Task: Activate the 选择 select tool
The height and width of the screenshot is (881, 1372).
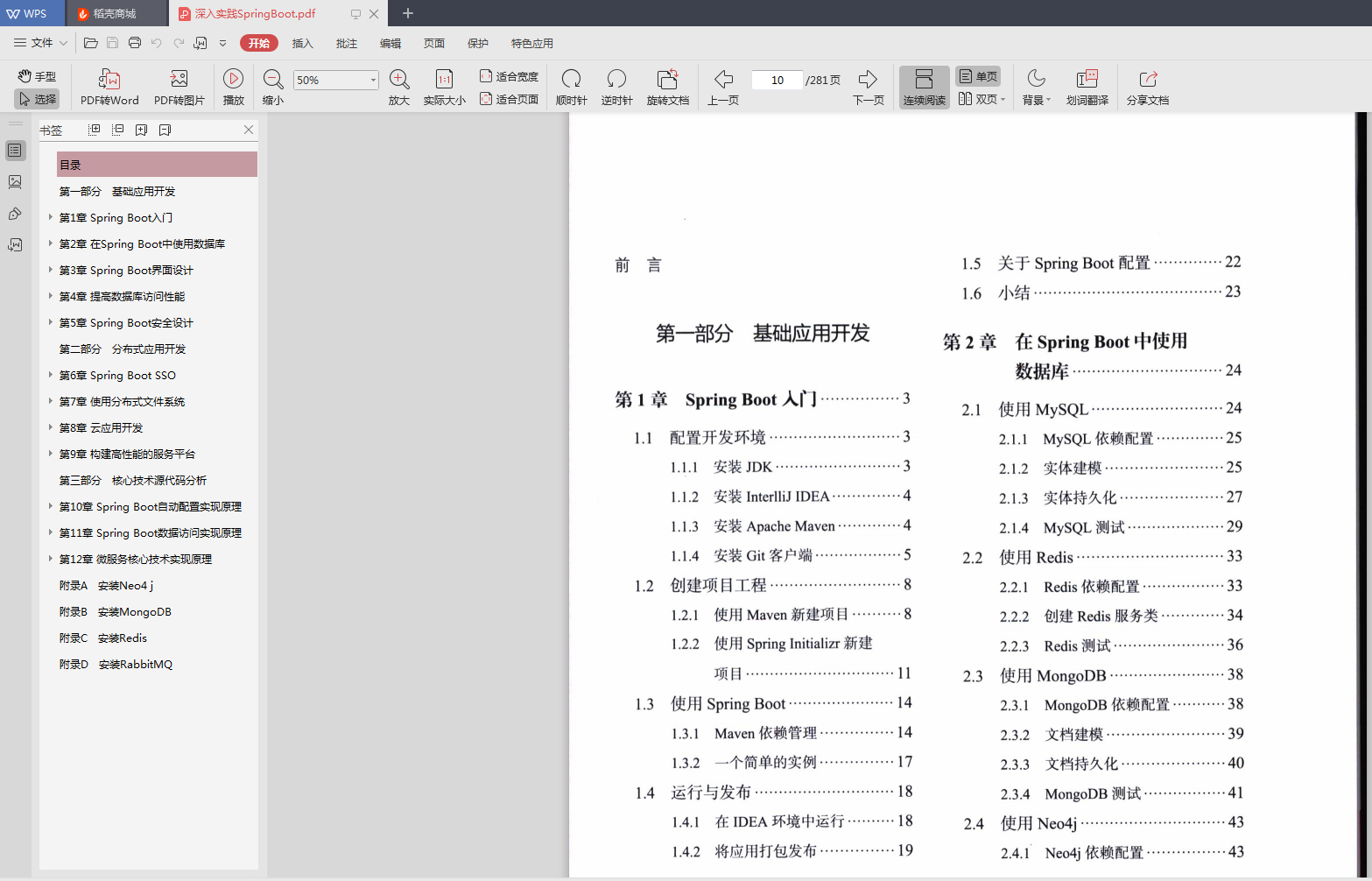Action: (37, 99)
